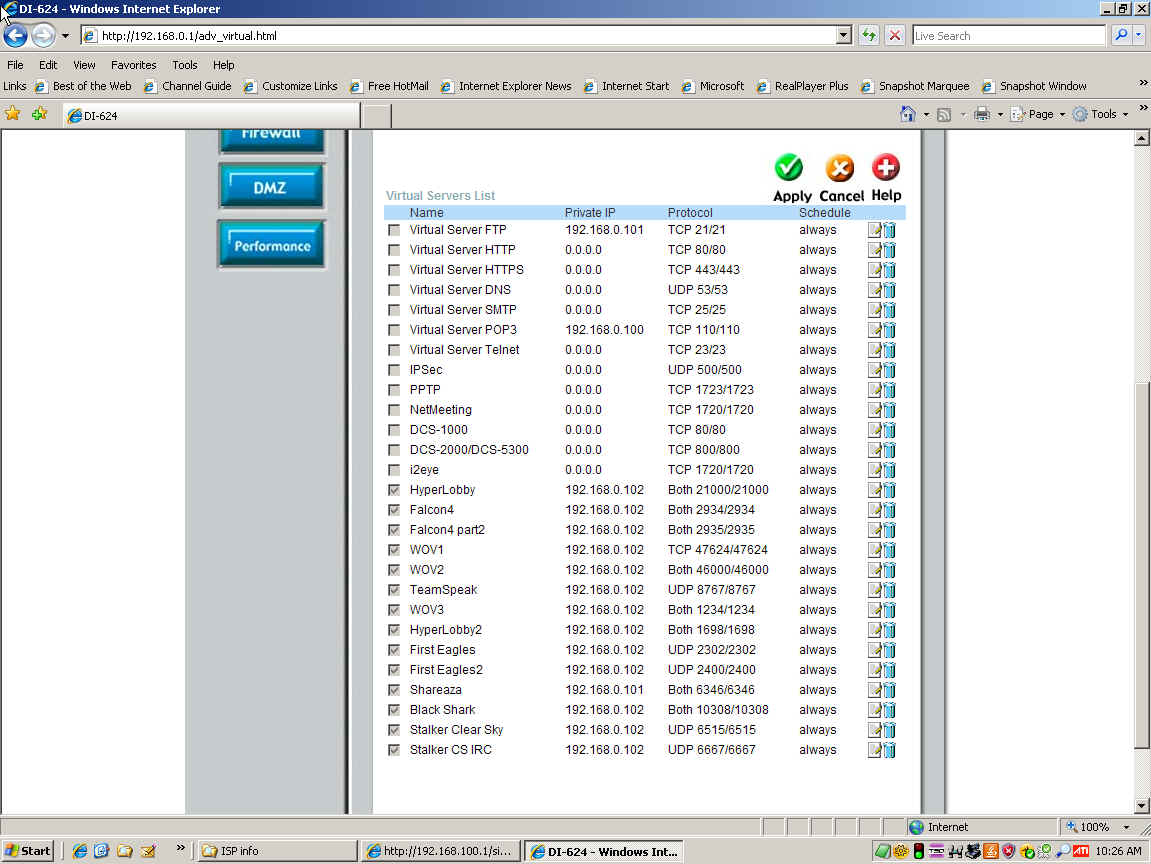Delete the TeamSpeak entry

(889, 589)
